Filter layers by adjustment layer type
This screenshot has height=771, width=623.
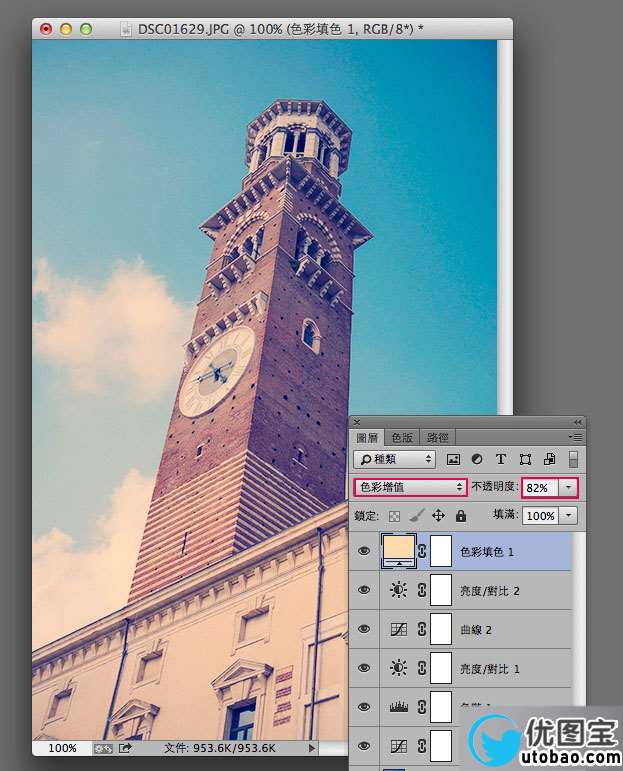(x=476, y=459)
